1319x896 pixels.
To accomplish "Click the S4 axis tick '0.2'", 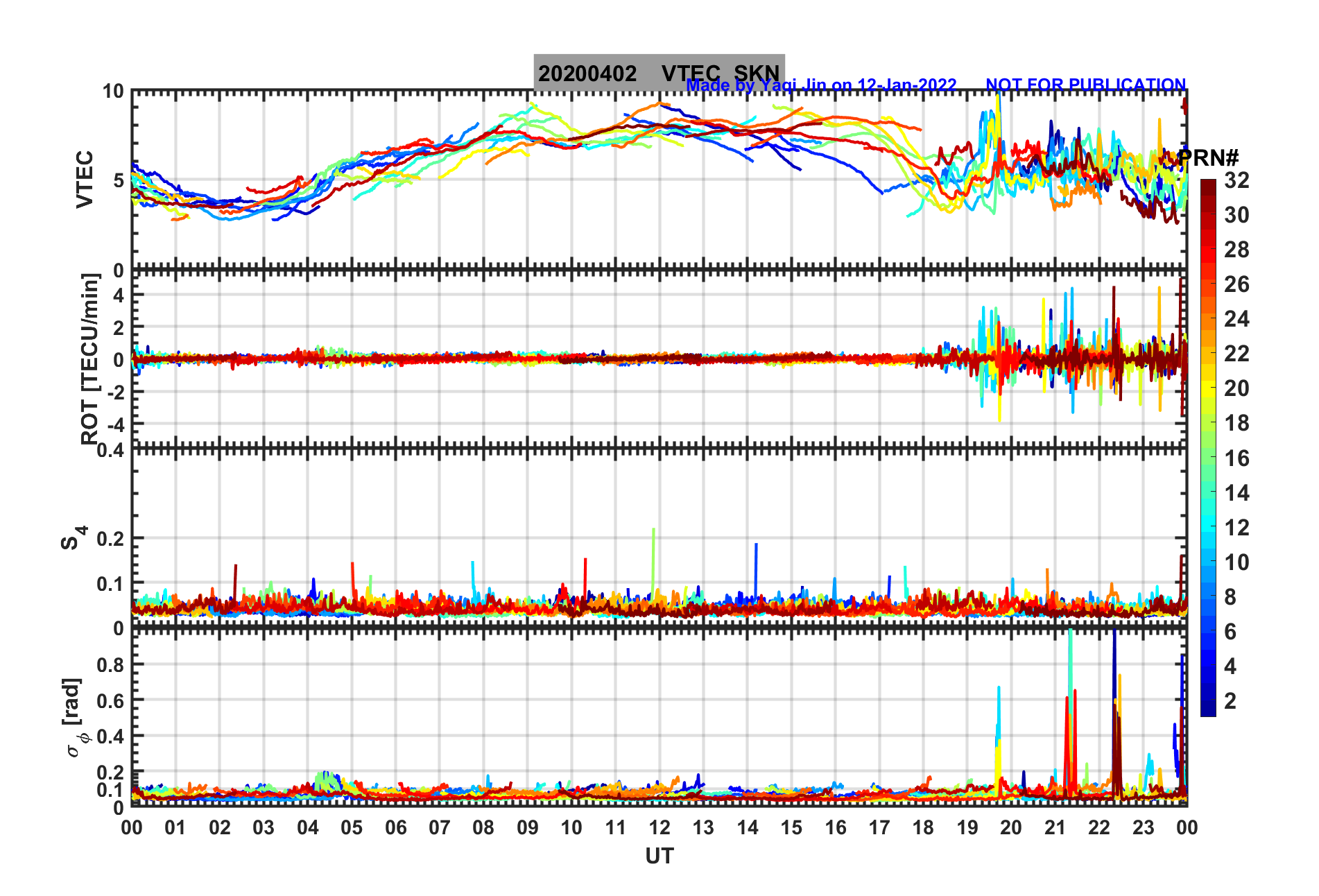I will (110, 539).
